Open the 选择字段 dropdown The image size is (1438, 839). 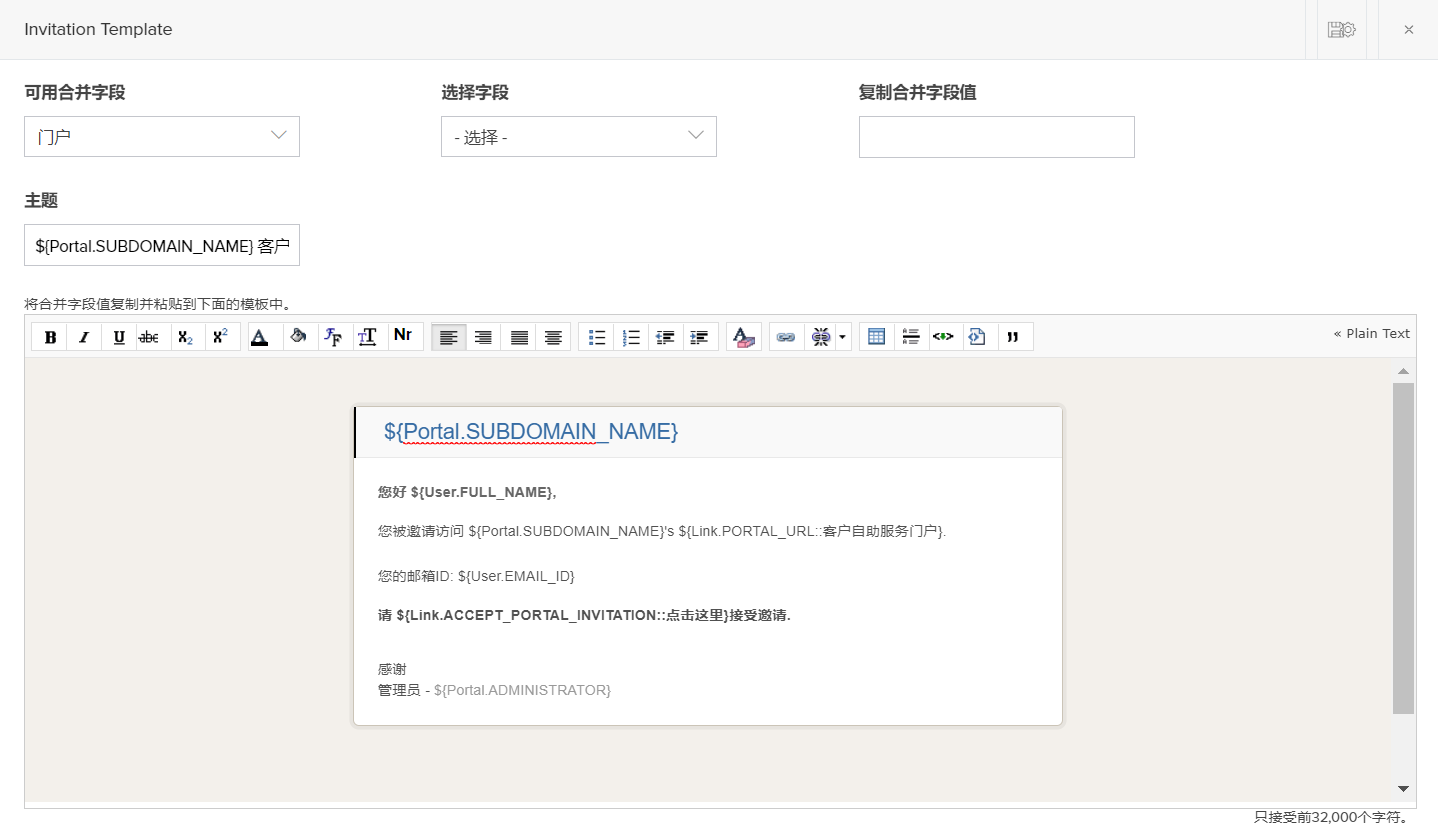579,137
